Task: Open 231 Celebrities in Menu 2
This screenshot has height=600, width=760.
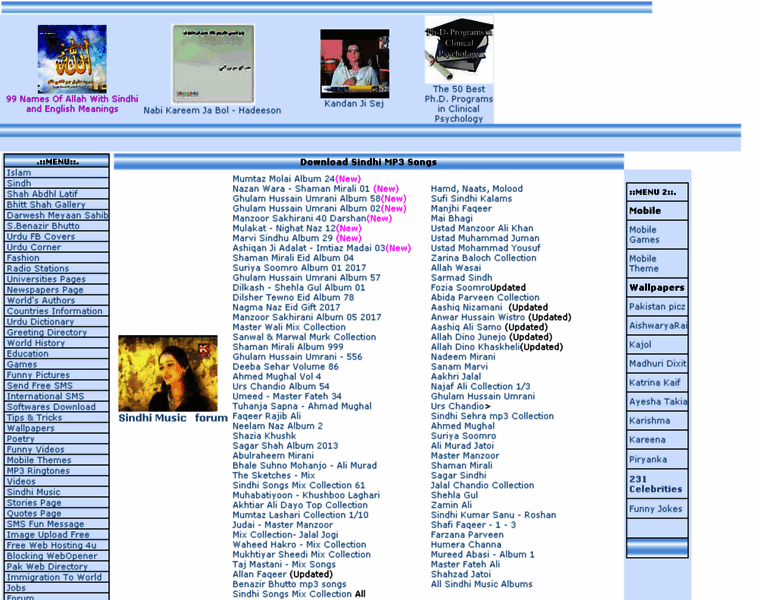Action: pyautogui.click(x=657, y=484)
